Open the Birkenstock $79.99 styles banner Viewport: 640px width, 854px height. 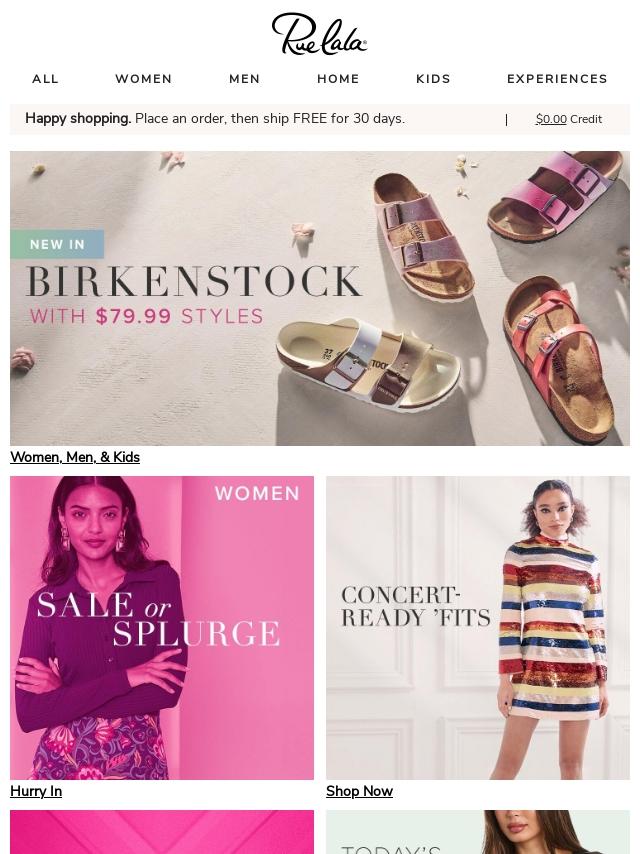click(320, 298)
